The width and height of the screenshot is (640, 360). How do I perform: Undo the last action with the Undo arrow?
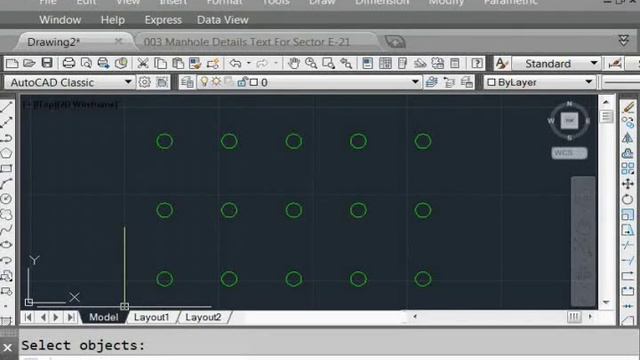[x=235, y=63]
